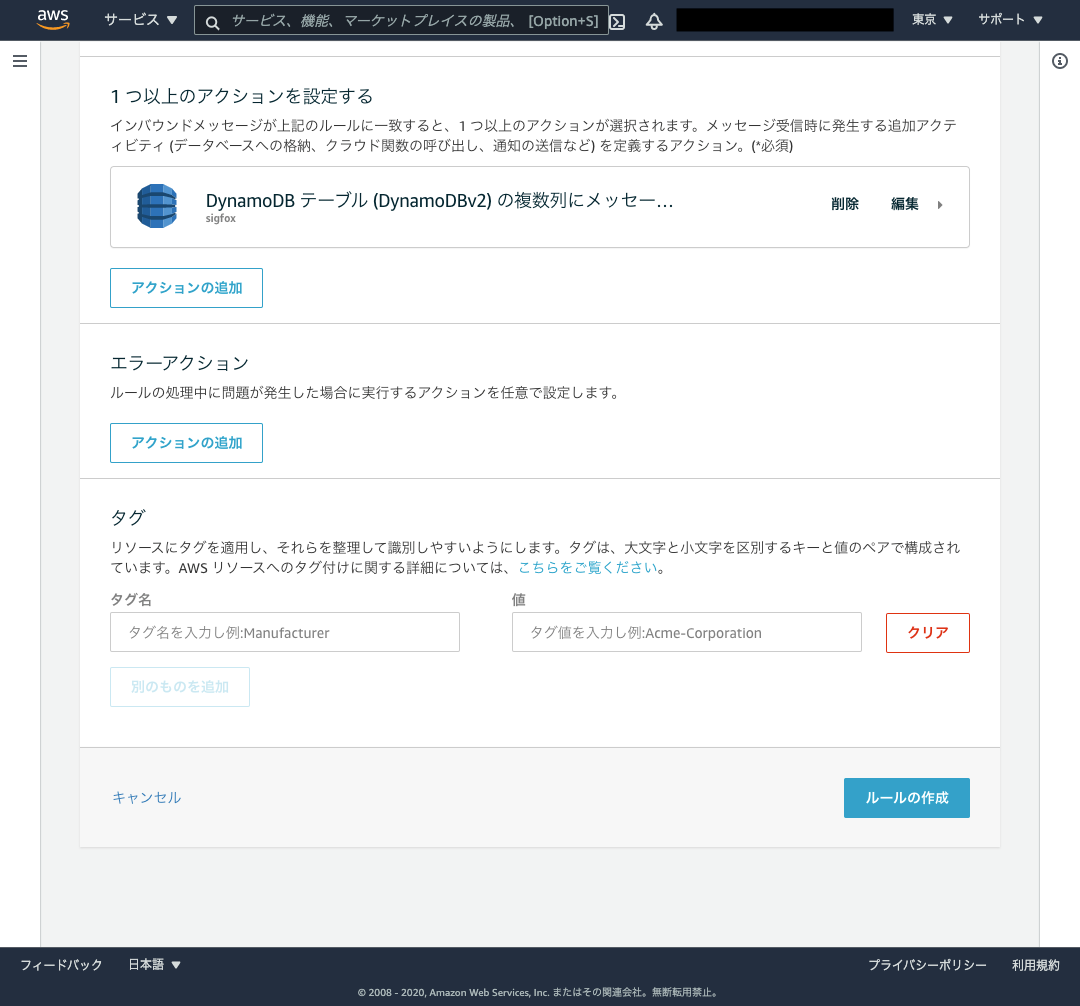Expand the 編集 action details arrow
The width and height of the screenshot is (1080, 1006).
point(939,204)
